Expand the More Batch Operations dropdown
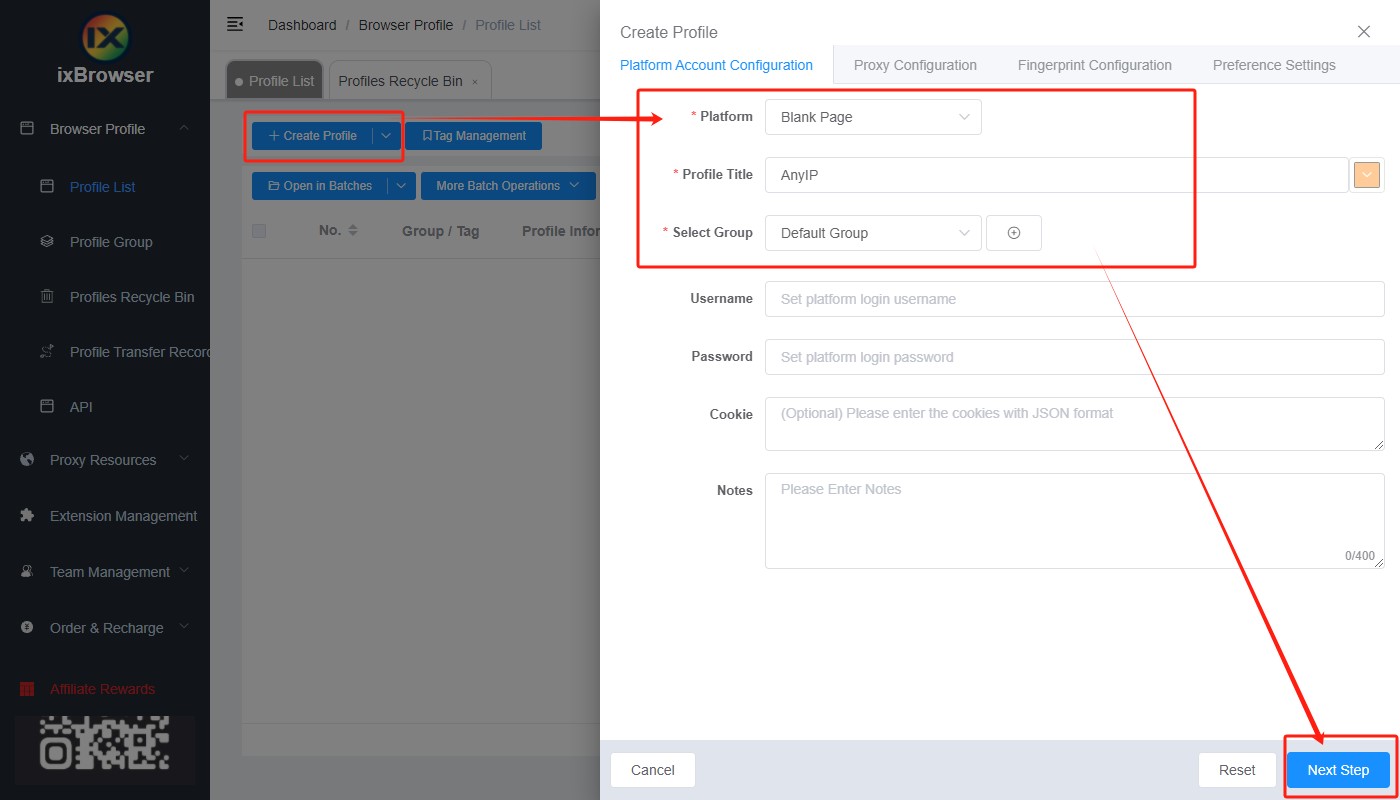This screenshot has width=1400, height=800. click(508, 185)
